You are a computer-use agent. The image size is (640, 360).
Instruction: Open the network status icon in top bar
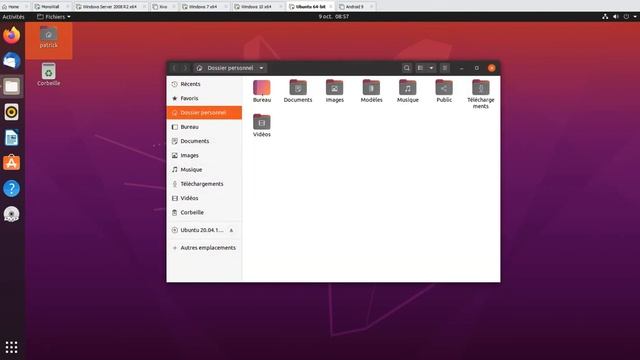pyautogui.click(x=605, y=17)
